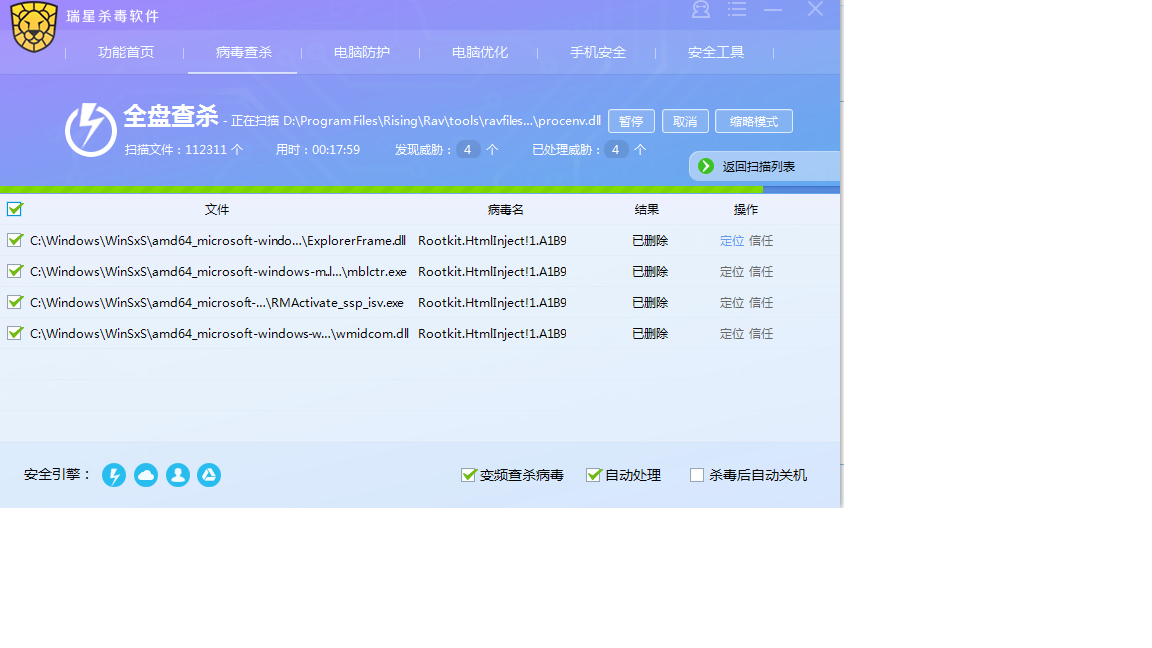1152x648 pixels.
Task: Enable 杀毒后自动关机 checkbox
Action: click(x=697, y=475)
